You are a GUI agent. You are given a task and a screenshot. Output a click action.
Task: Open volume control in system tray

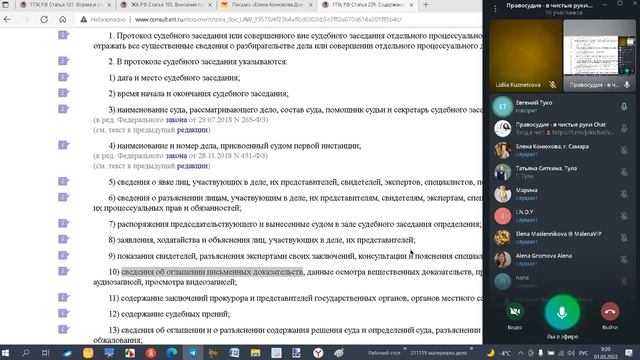tap(571, 353)
